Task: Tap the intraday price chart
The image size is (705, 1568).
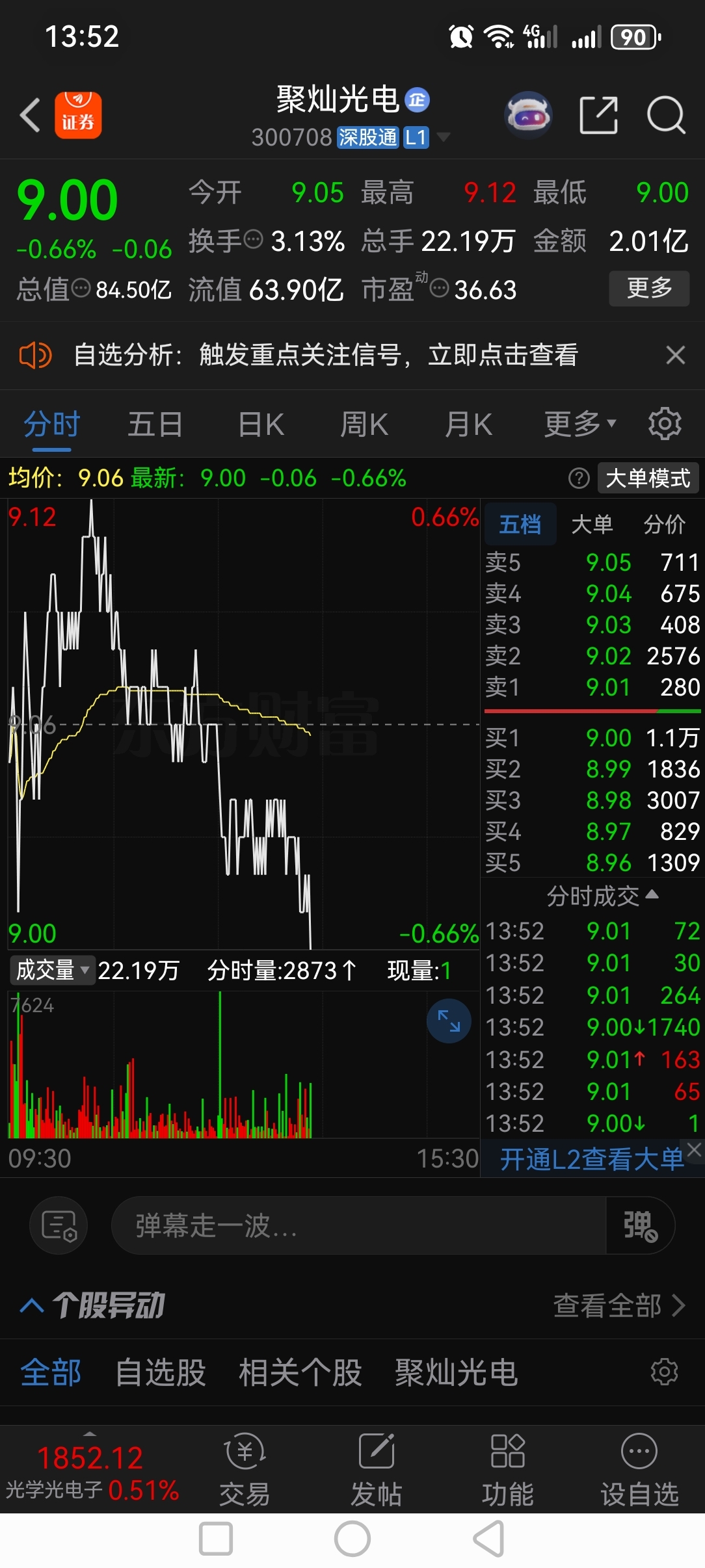Action: click(x=244, y=724)
